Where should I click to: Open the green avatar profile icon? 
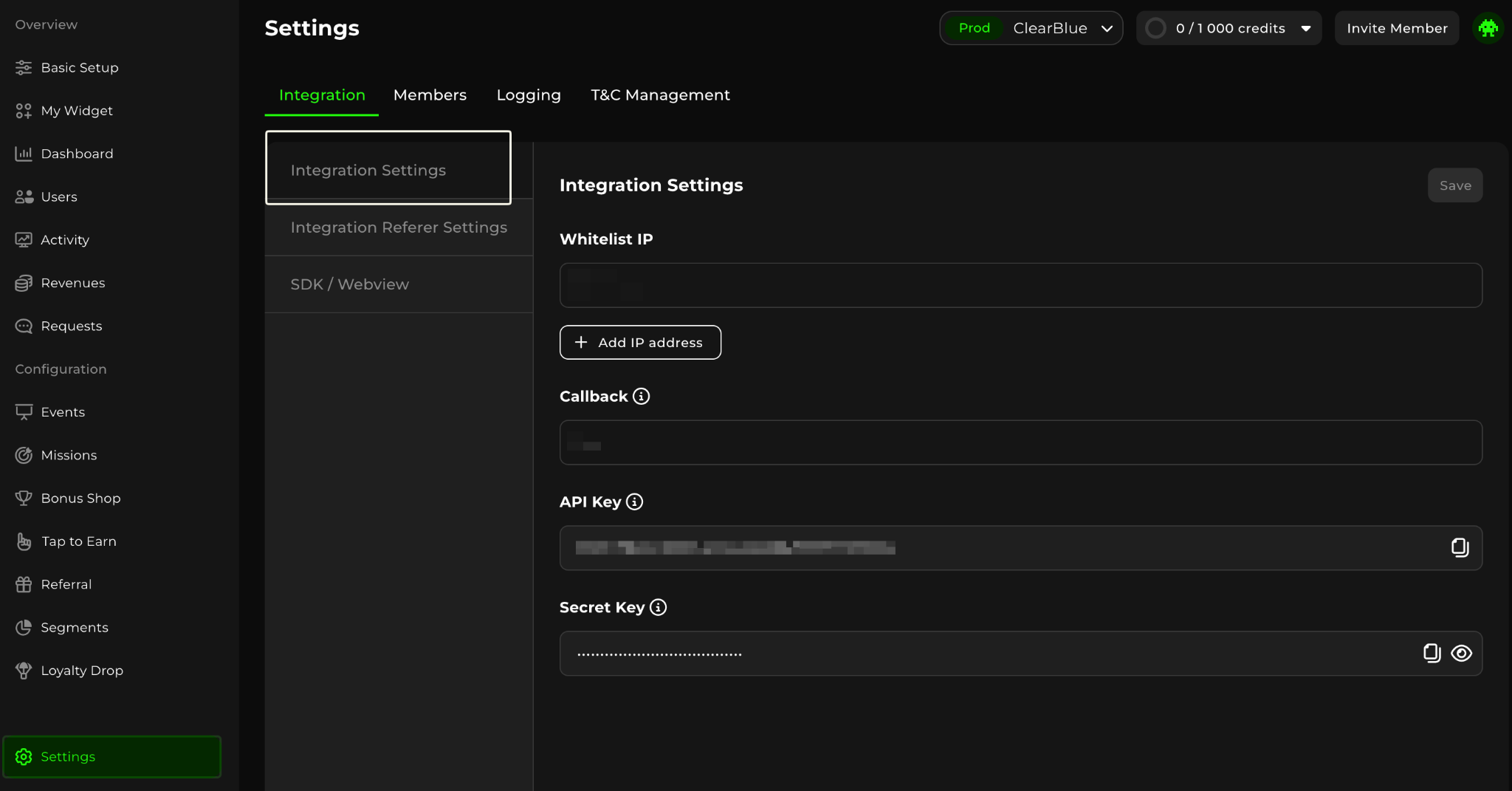tap(1488, 28)
